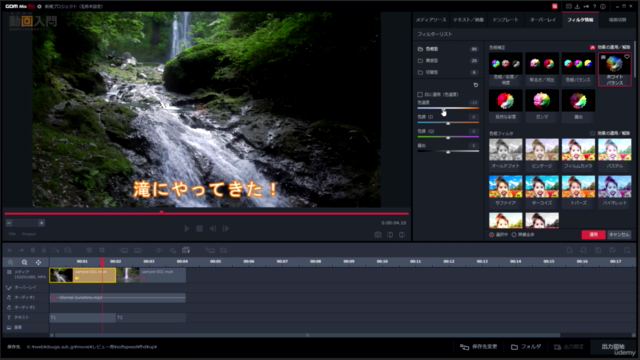Toggle 白に適用 (色温度) checkbox
Viewport: 640px width, 360px height.
pyautogui.click(x=420, y=94)
